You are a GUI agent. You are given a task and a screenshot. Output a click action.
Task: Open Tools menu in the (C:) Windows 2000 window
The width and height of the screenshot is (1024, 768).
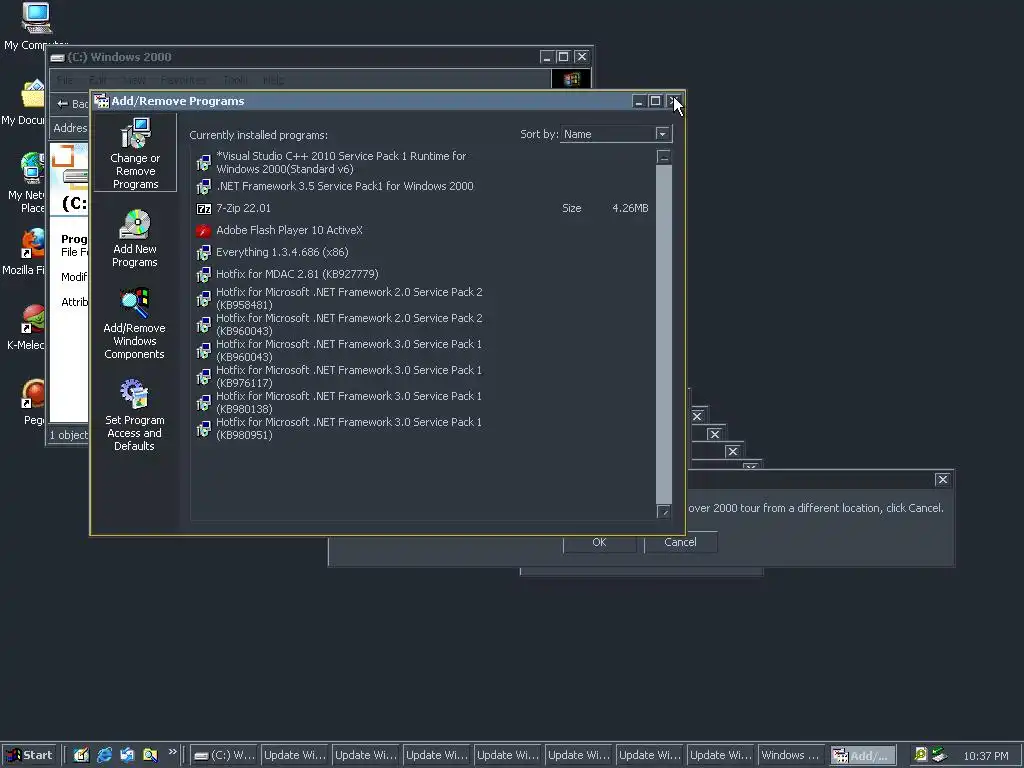[x=234, y=80]
